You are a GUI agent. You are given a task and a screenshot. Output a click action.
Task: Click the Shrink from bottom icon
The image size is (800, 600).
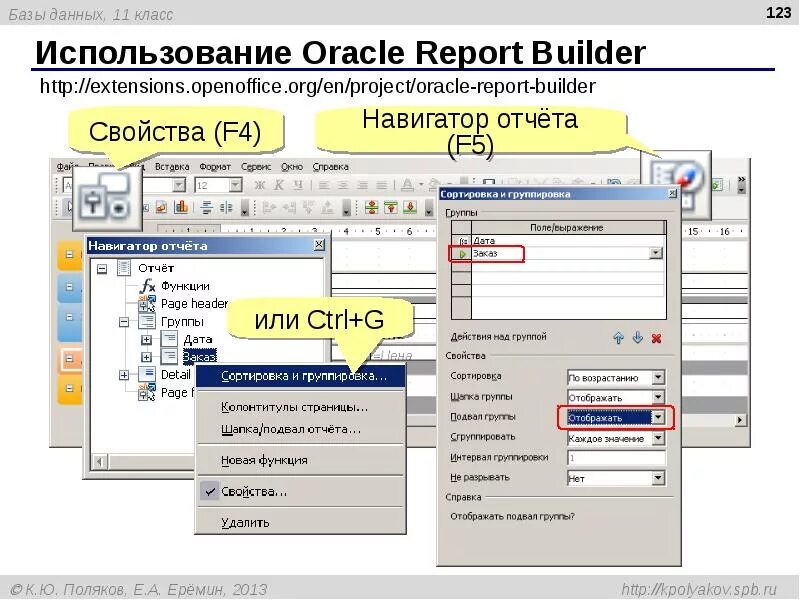[x=410, y=207]
